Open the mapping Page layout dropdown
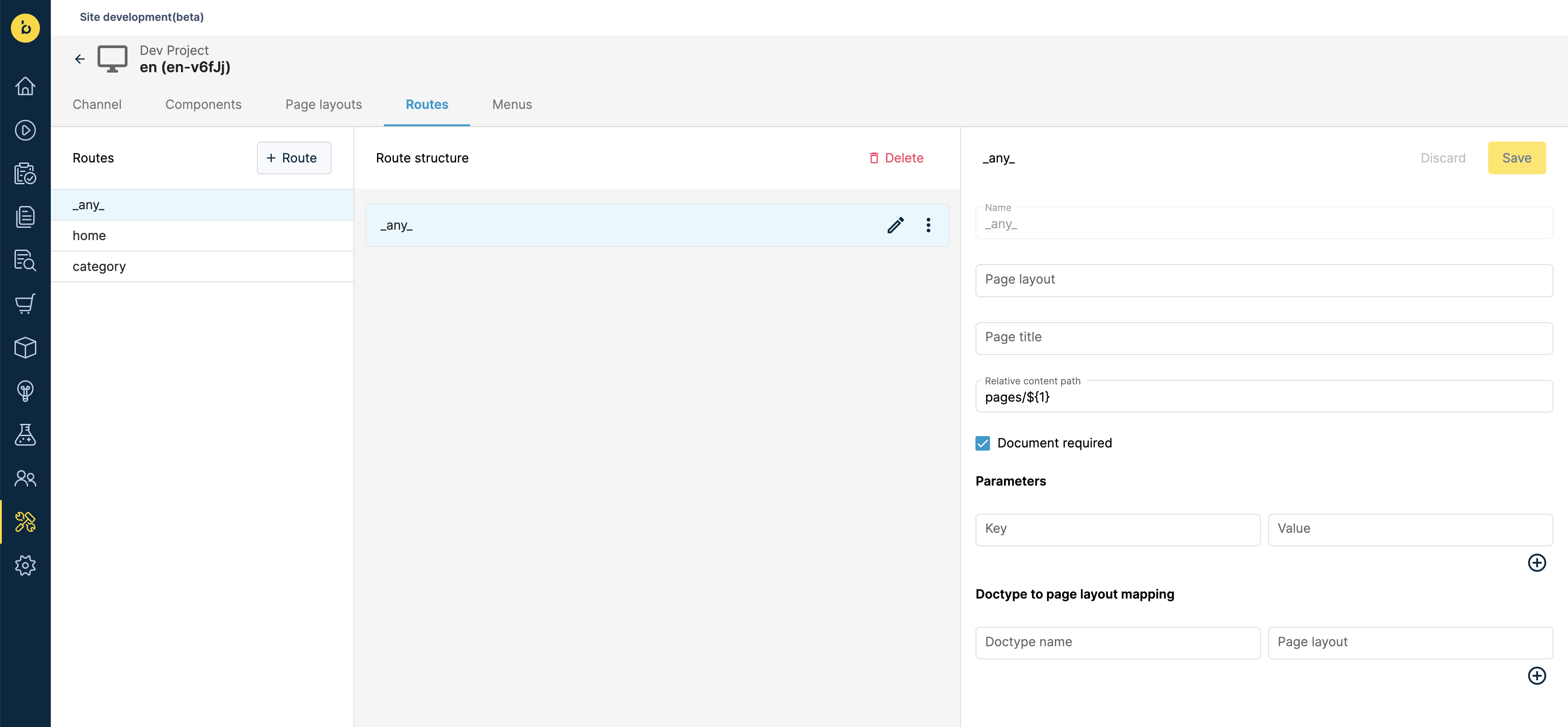Image resolution: width=1568 pixels, height=727 pixels. 1410,643
